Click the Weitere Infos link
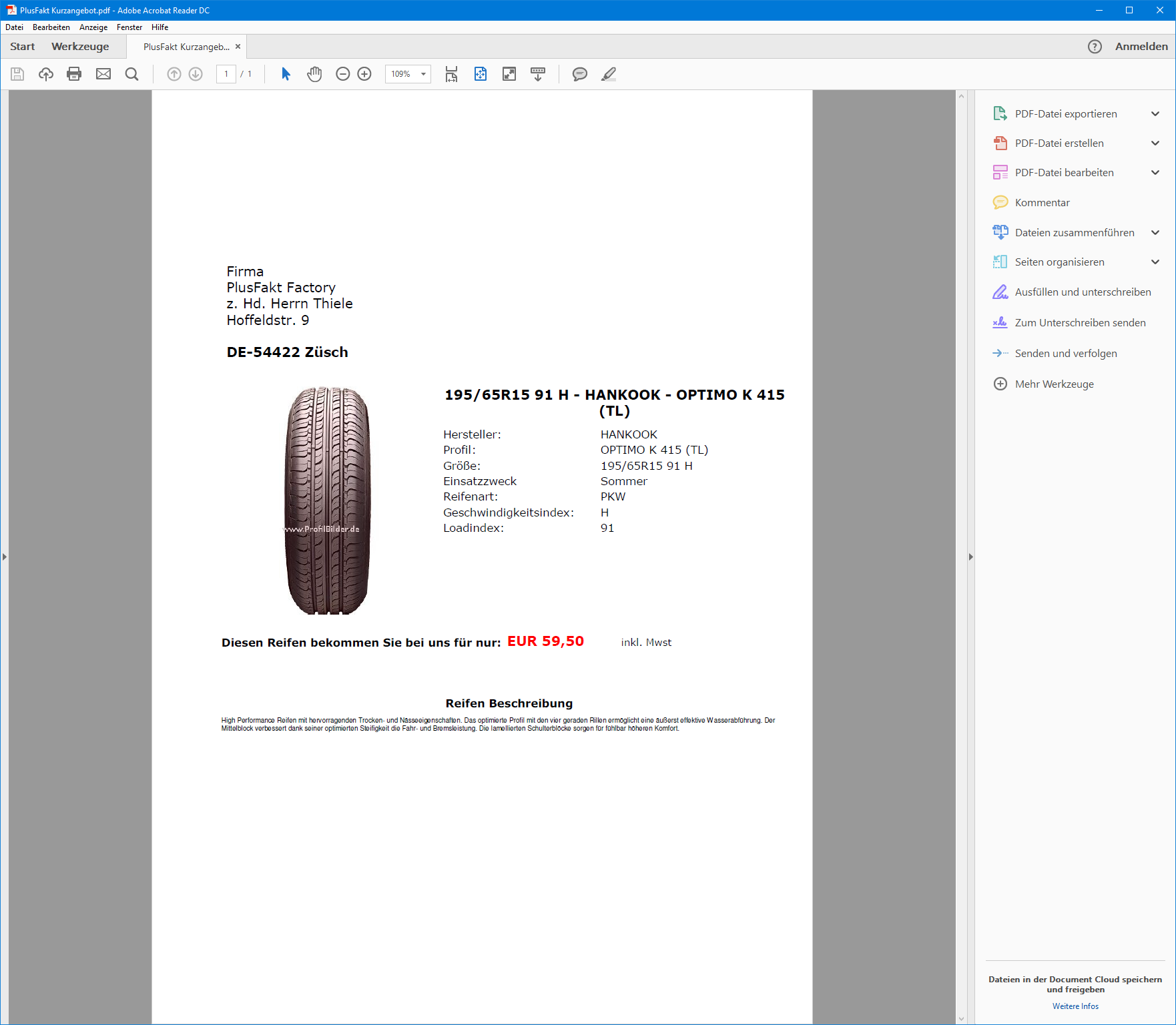This screenshot has height=1025, width=1176. (x=1075, y=1006)
